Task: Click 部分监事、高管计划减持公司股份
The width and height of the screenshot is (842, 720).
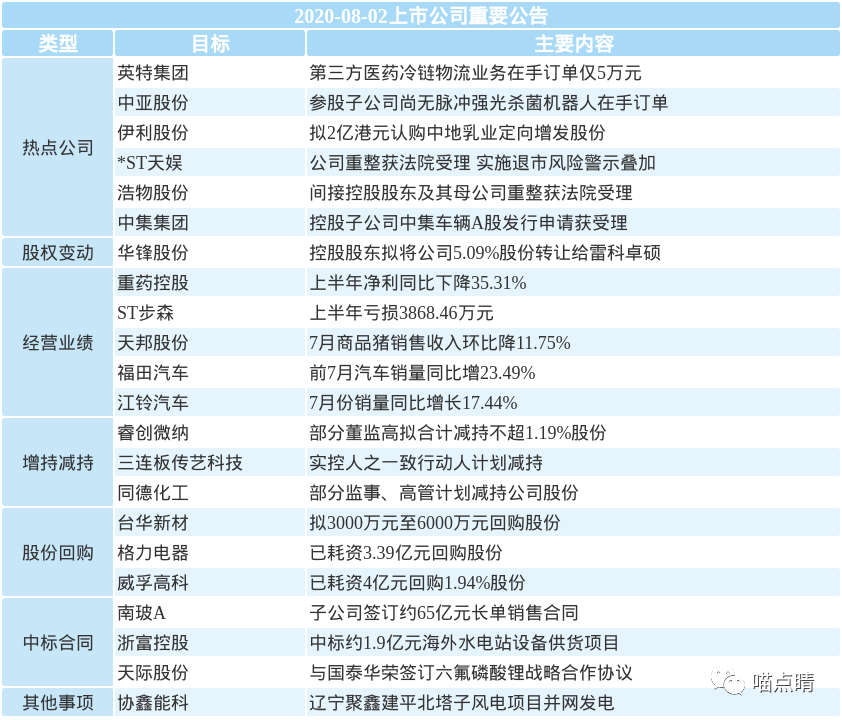Action: pyautogui.click(x=444, y=492)
